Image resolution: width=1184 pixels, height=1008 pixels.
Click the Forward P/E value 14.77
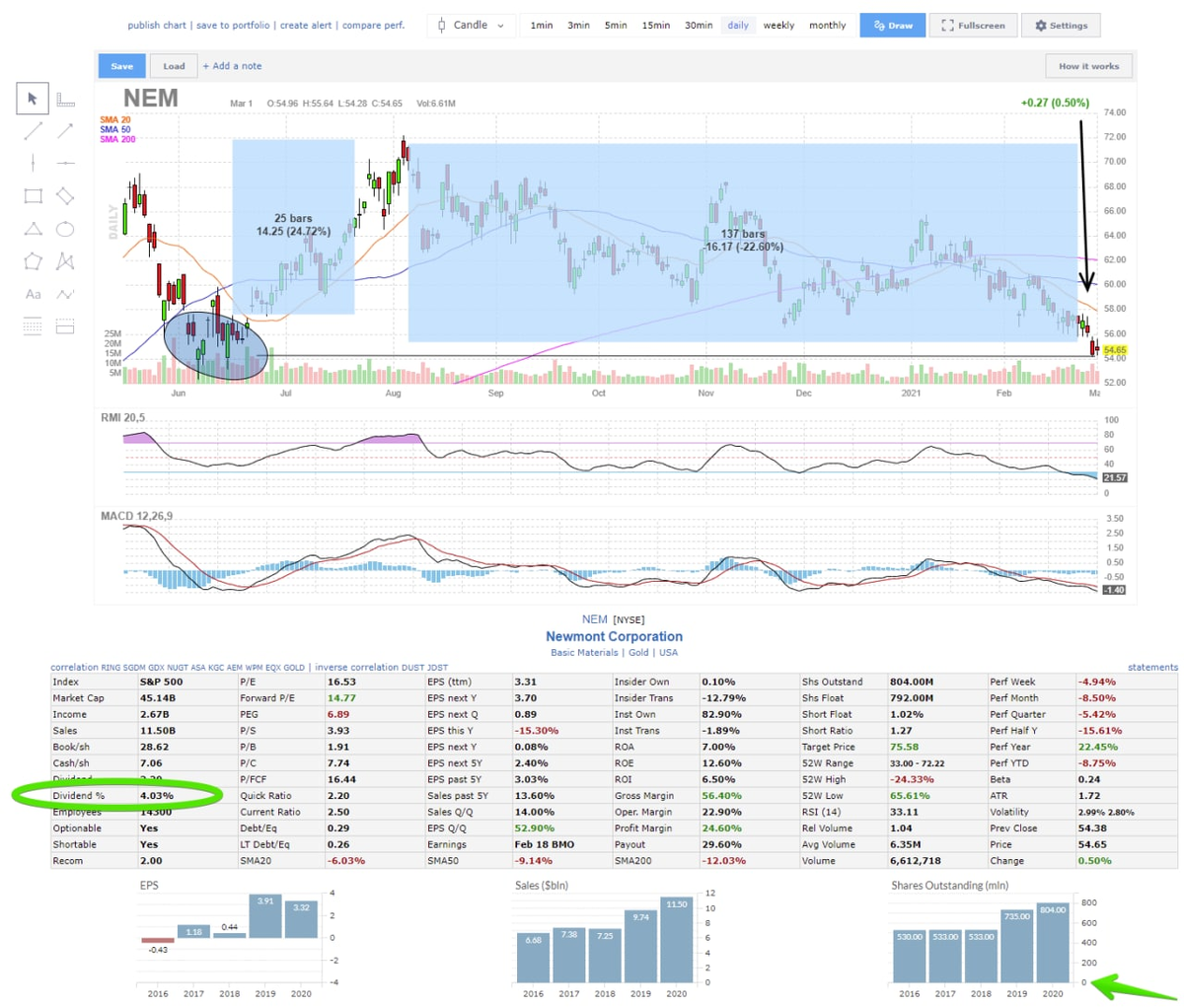tap(341, 698)
